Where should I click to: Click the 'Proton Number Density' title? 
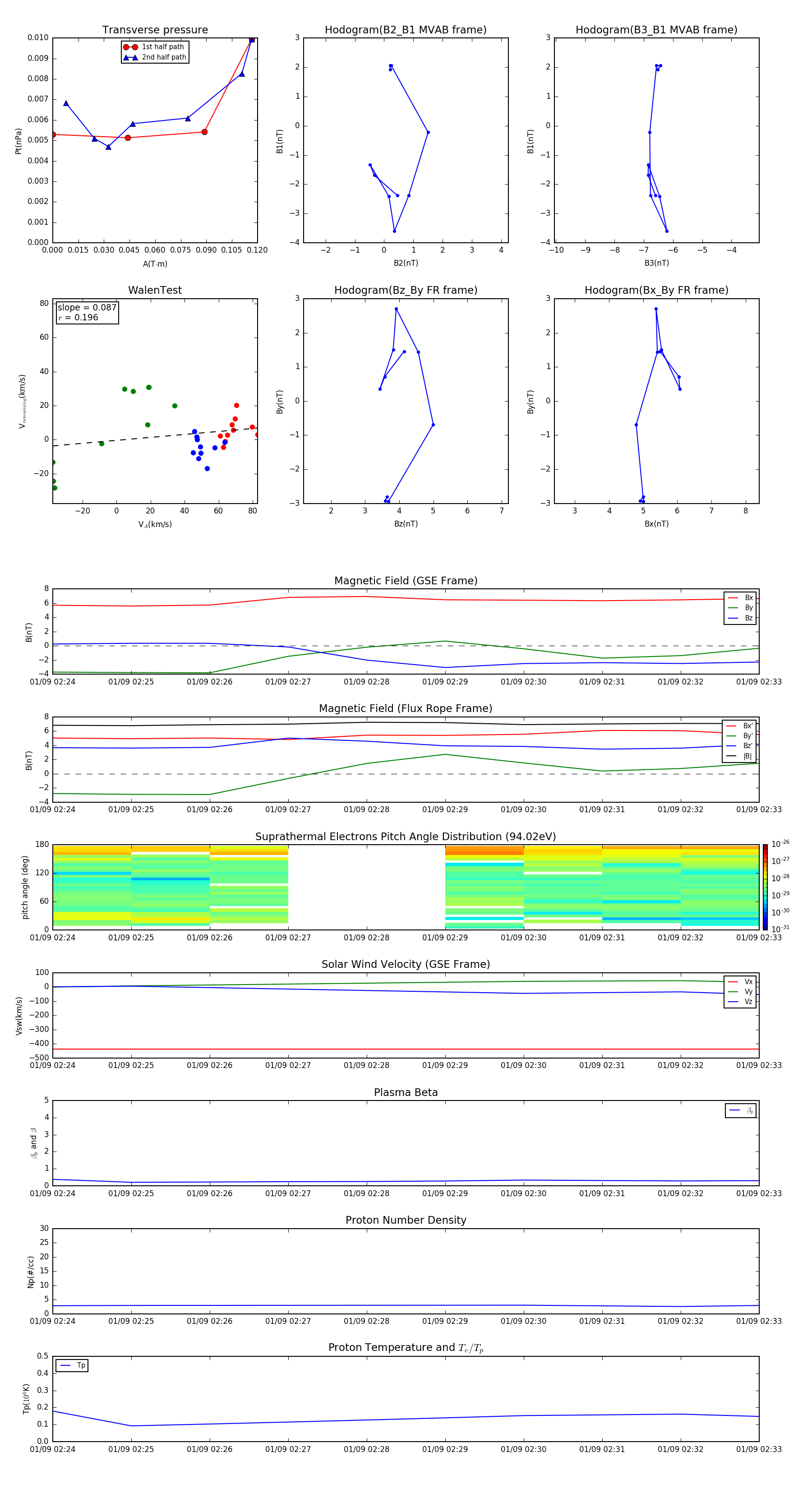pos(406,1220)
